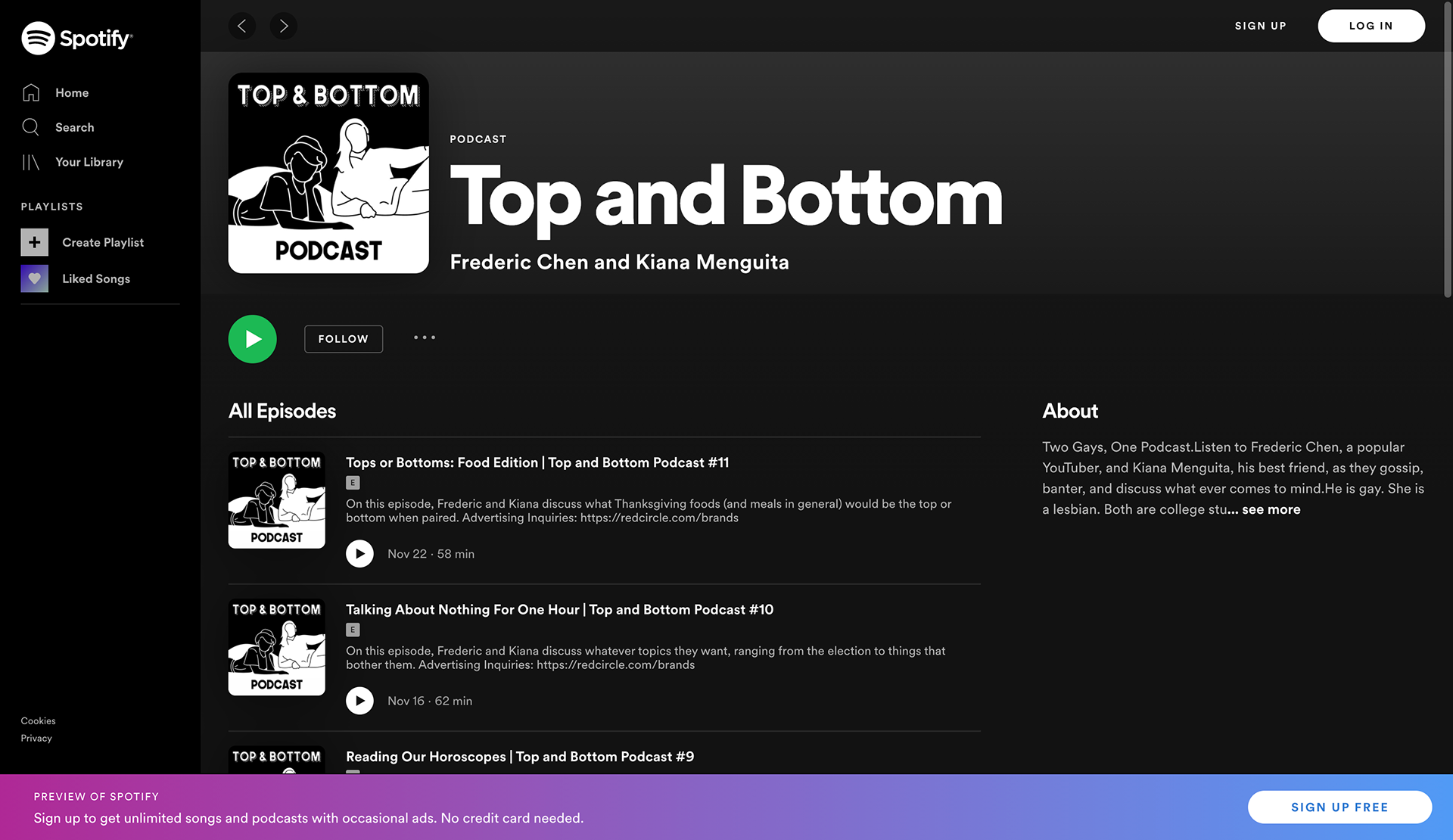Click 'PREVIEW OF SPOTIFY' banner text

click(x=96, y=796)
